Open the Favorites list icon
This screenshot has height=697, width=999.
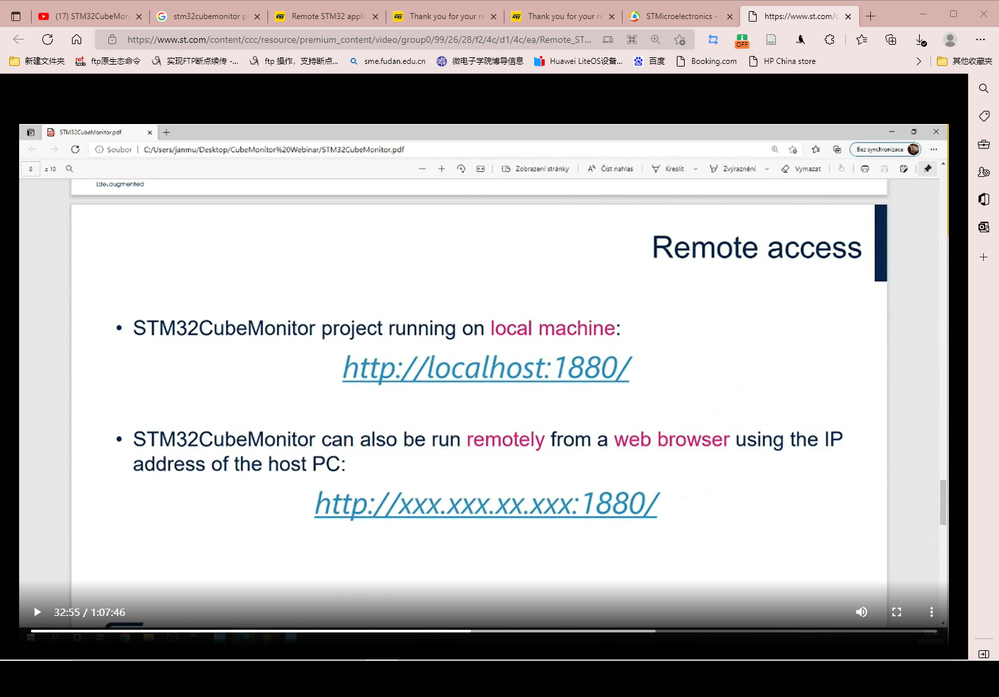[x=861, y=40]
